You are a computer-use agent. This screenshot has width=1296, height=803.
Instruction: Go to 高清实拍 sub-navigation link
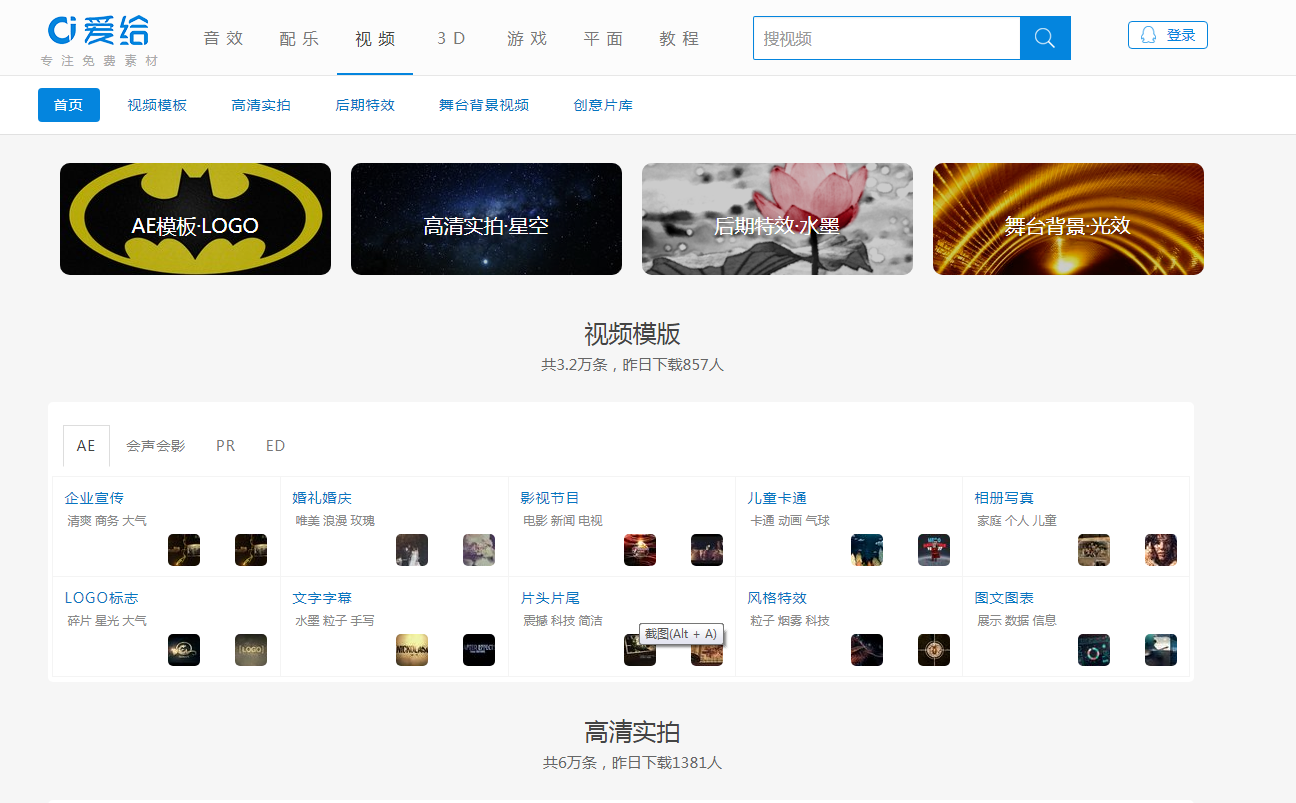point(261,105)
